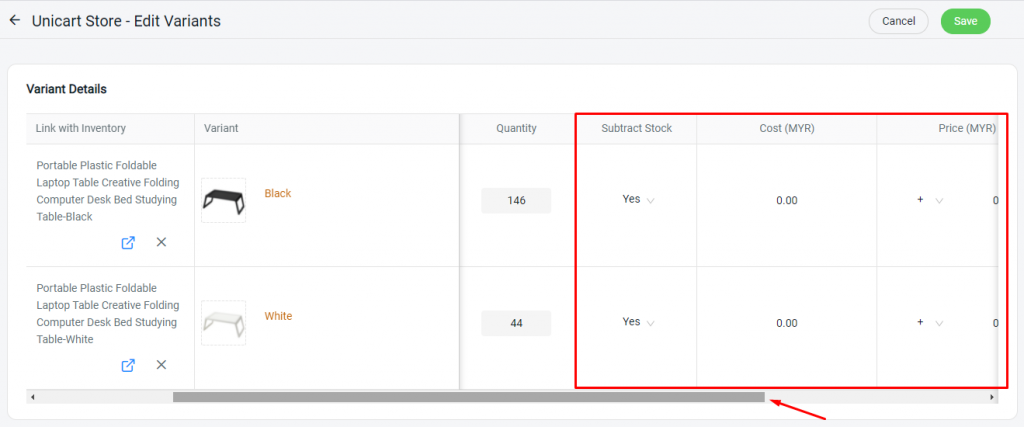Click the horizontal scrollbar thumb
The width and height of the screenshot is (1024, 427).
click(x=468, y=397)
